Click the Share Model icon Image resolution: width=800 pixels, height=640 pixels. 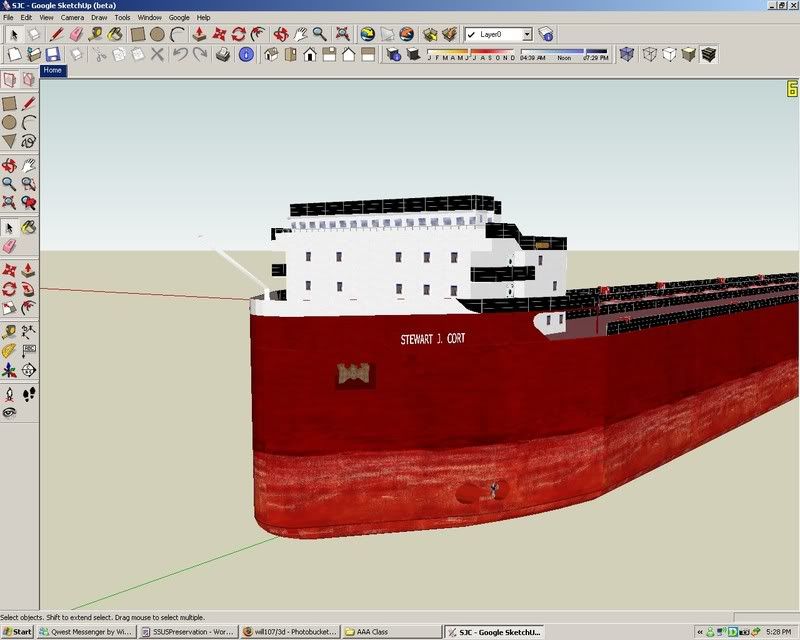click(449, 34)
